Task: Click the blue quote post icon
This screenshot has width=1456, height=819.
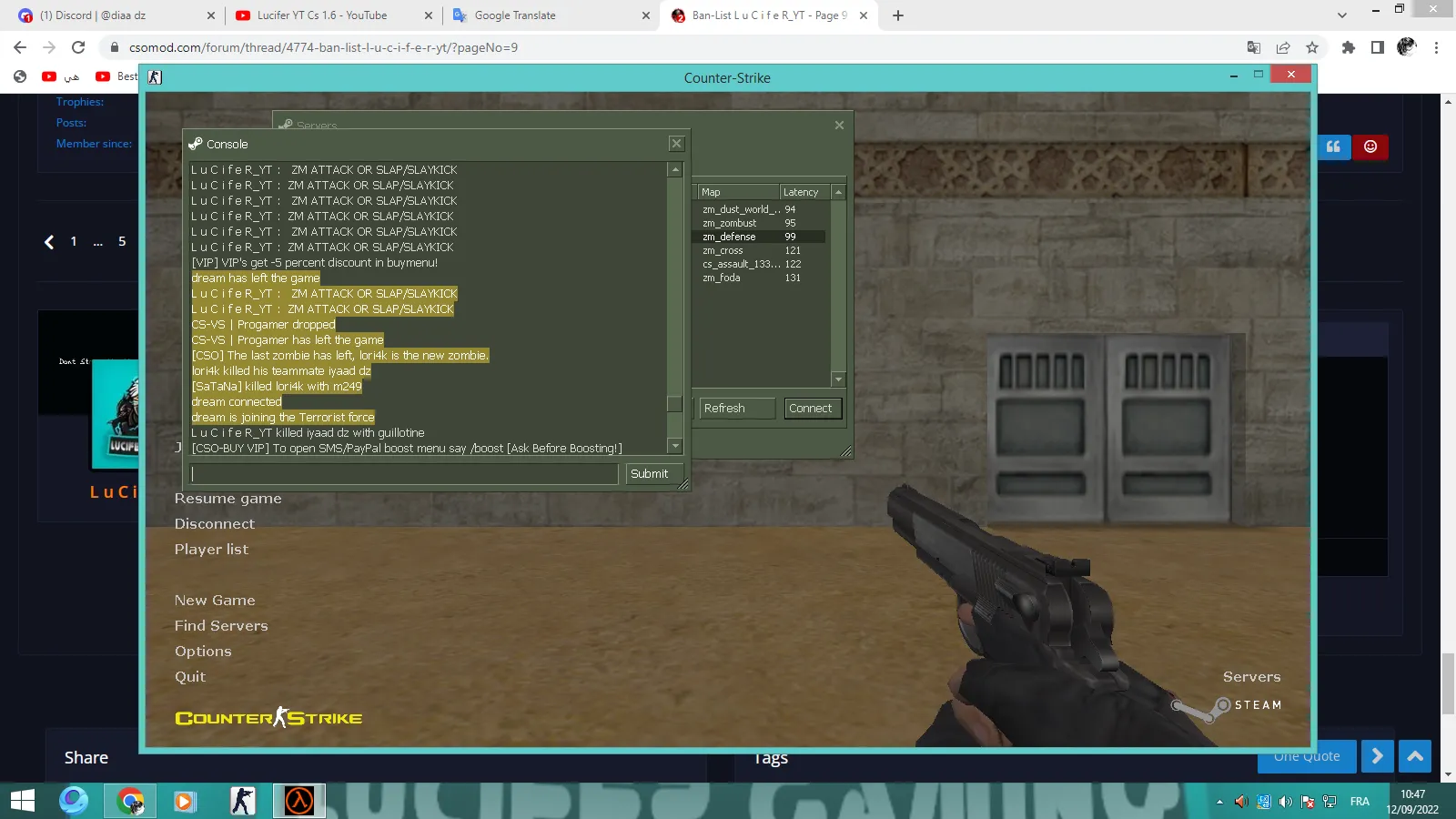Action: 1333,147
